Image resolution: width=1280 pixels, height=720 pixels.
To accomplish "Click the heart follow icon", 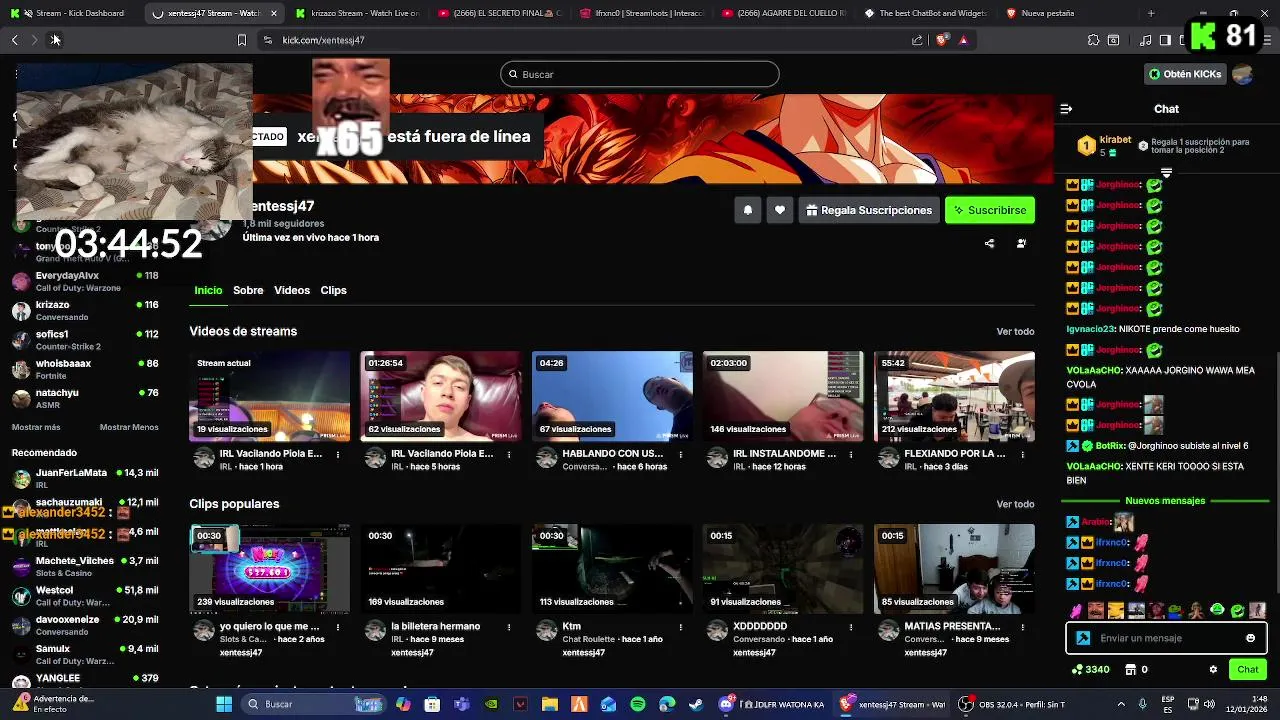I will 780,210.
